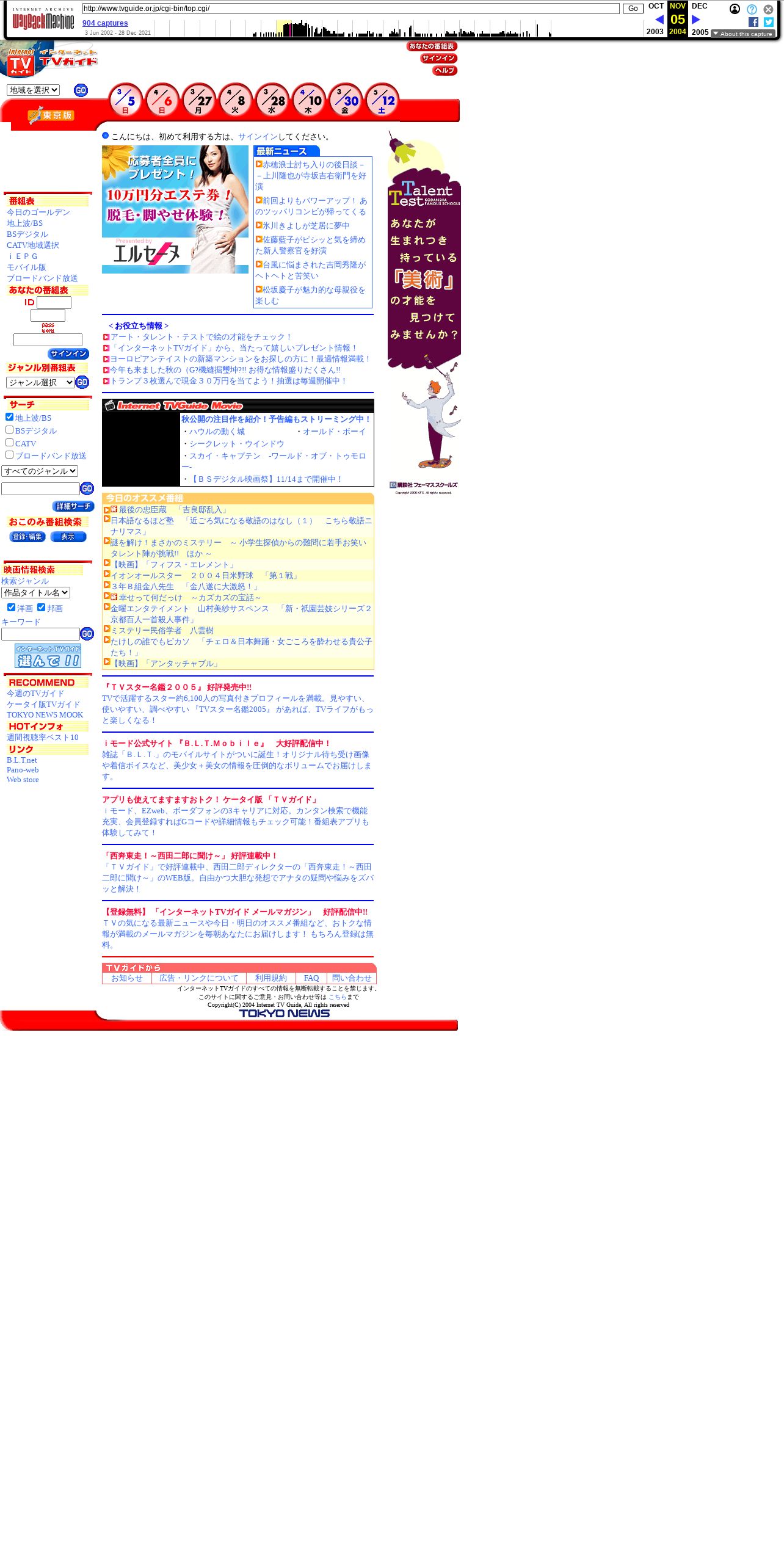The image size is (784, 1568).
Task: Open 今日のゴールデン link
Action: pyautogui.click(x=38, y=212)
